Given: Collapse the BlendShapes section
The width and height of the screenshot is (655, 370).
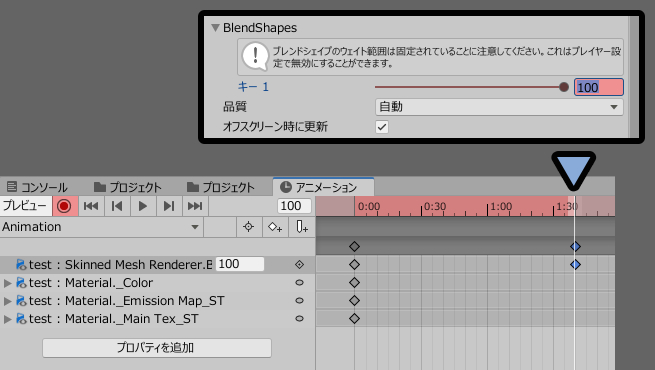Looking at the screenshot, I should click(x=215, y=28).
